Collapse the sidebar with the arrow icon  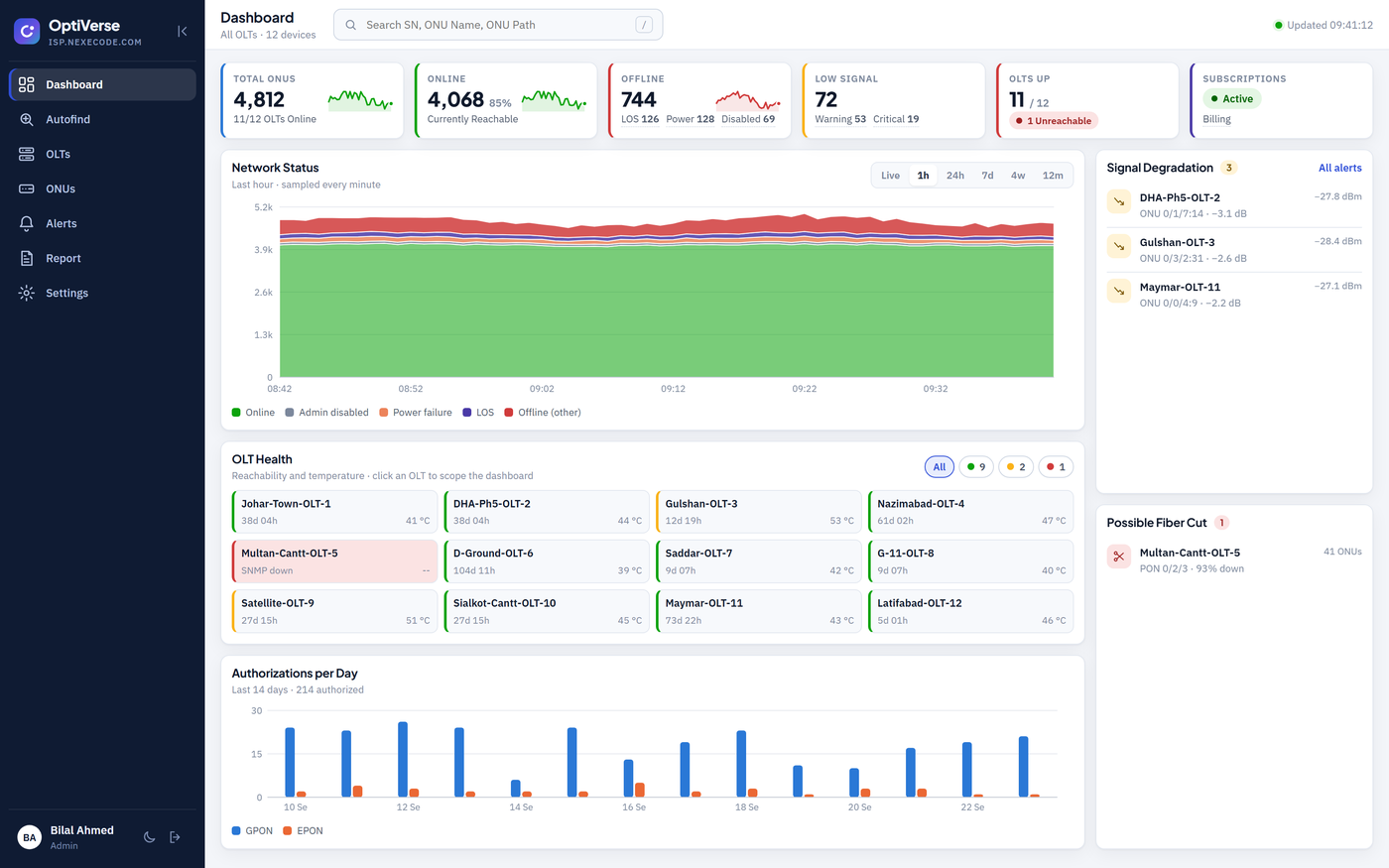(x=183, y=32)
